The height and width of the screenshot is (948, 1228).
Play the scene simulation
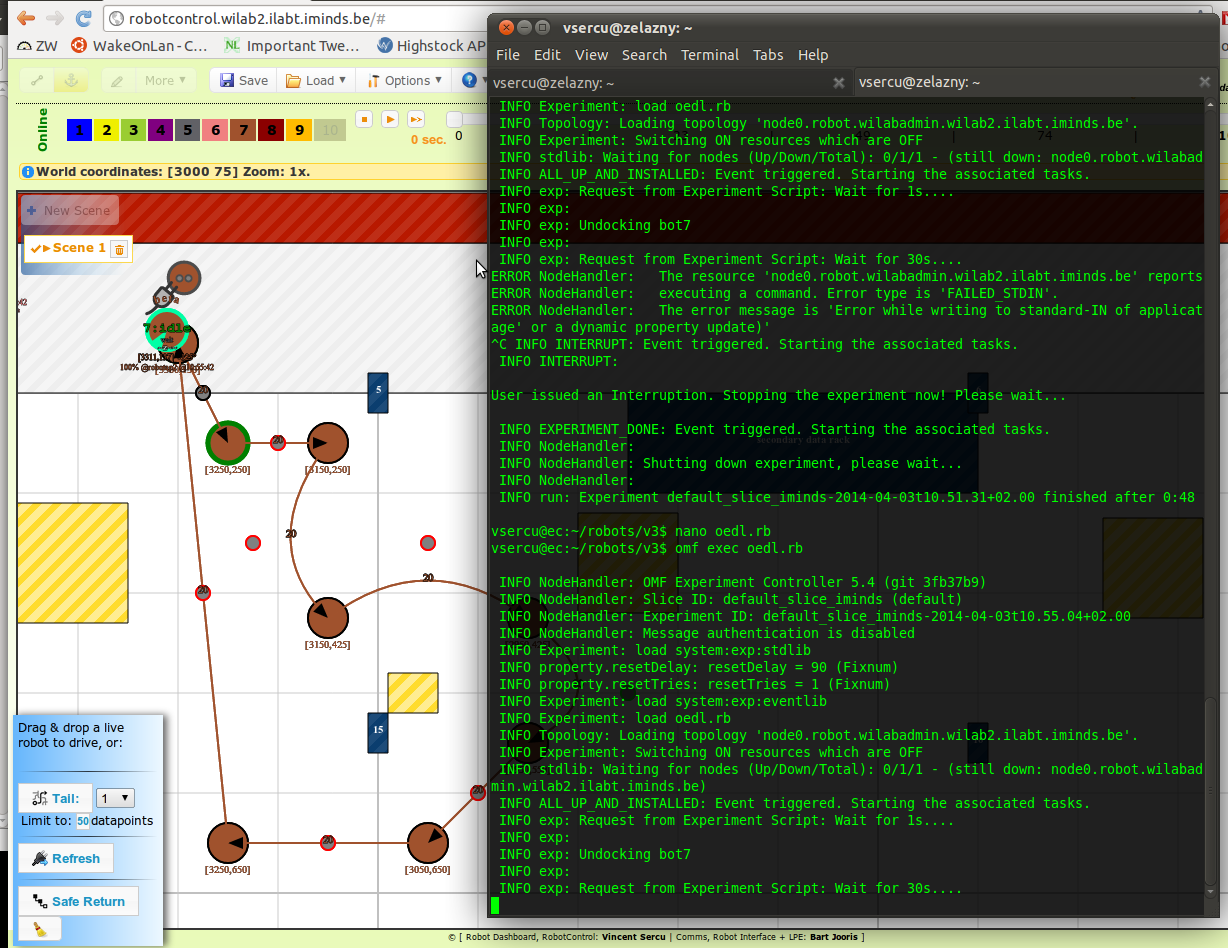pos(391,119)
